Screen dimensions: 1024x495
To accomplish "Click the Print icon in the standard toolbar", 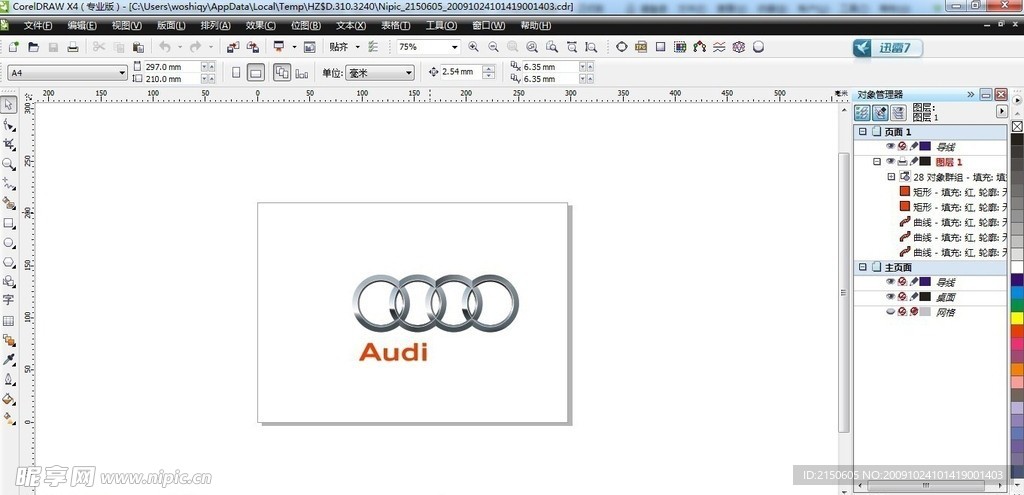I will point(72,47).
